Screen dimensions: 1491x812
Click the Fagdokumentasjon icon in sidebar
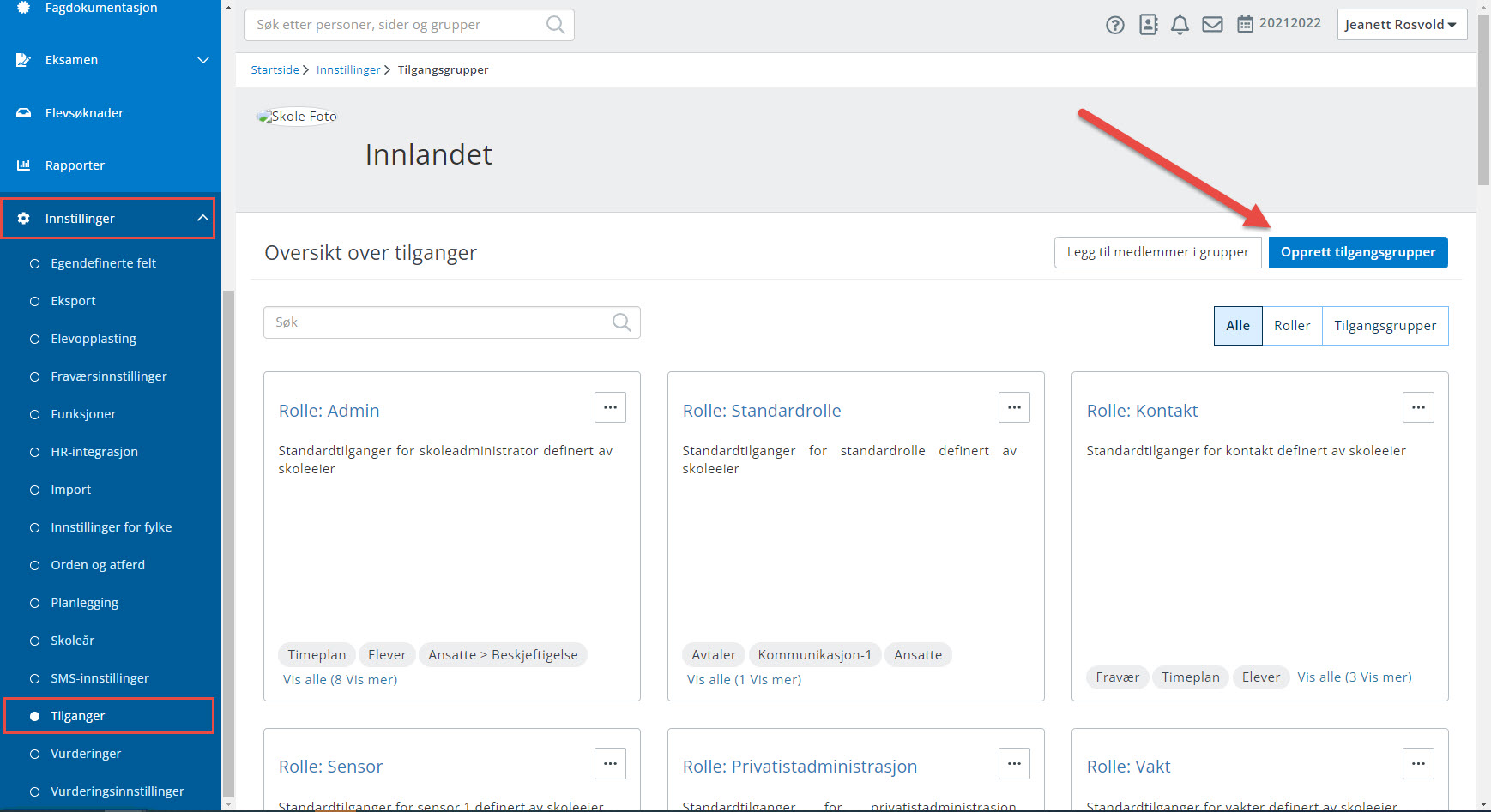(x=24, y=7)
